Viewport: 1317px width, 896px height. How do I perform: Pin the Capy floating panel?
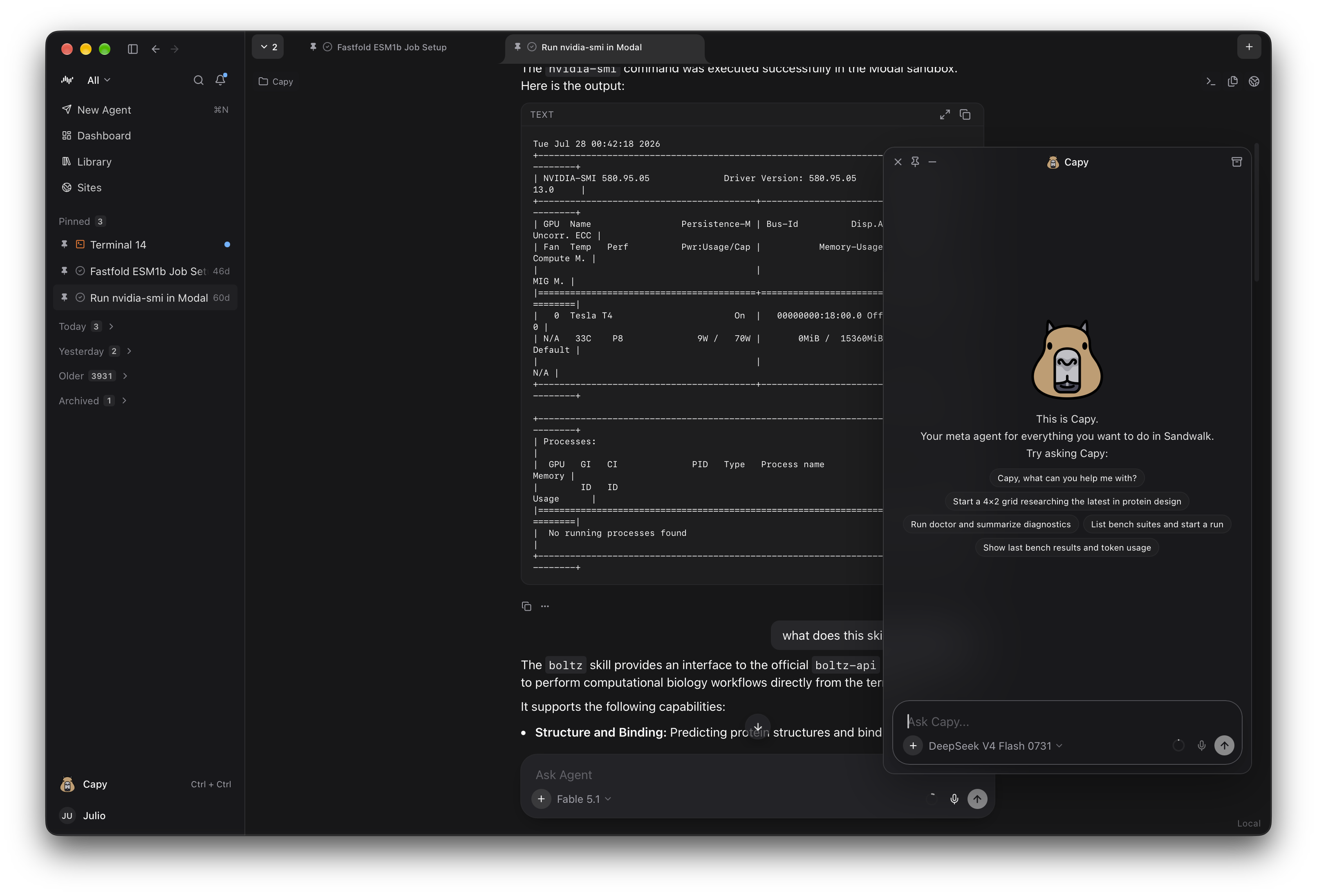[915, 161]
